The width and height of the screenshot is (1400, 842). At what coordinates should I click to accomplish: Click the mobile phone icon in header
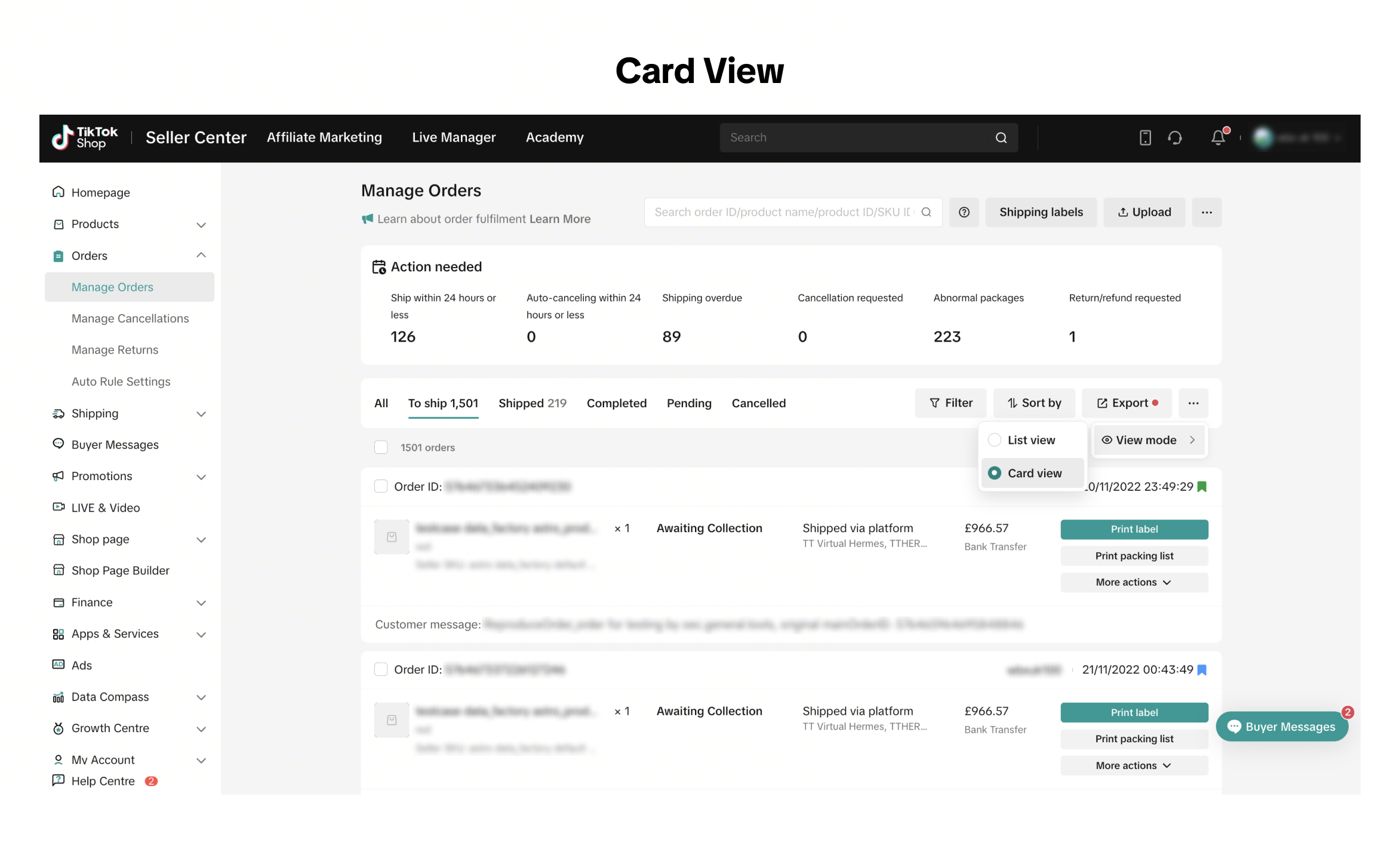coord(1144,138)
